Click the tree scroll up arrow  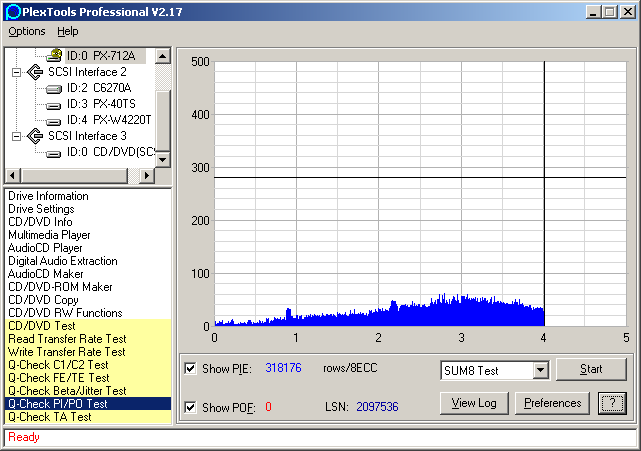pos(163,56)
